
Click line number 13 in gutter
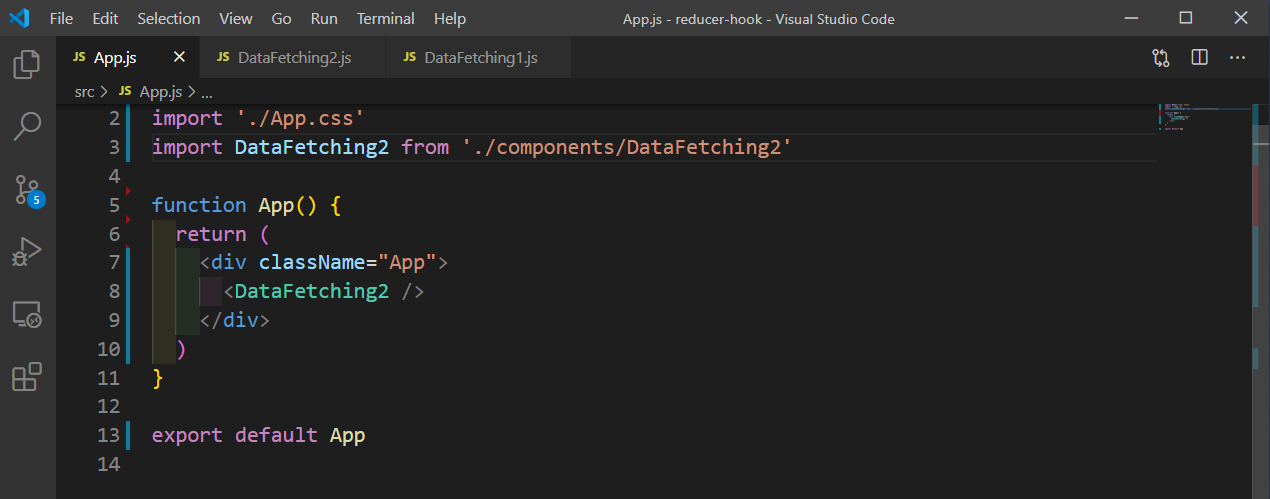[x=108, y=436]
